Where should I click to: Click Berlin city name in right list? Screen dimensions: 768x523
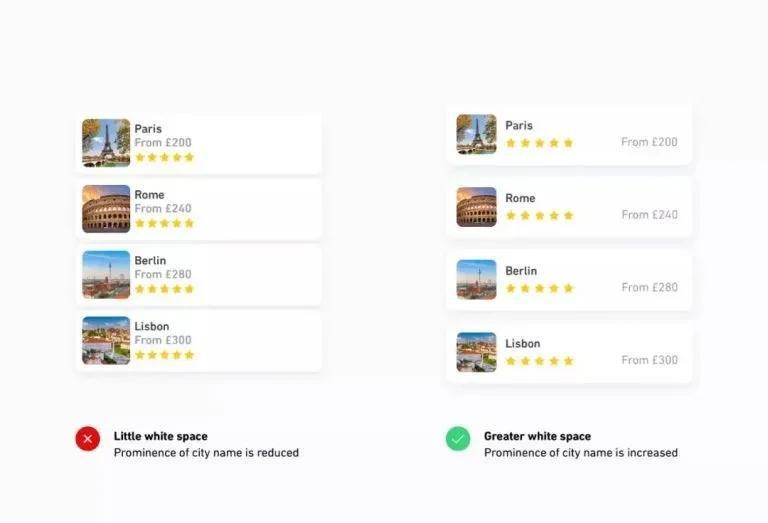pyautogui.click(x=521, y=271)
